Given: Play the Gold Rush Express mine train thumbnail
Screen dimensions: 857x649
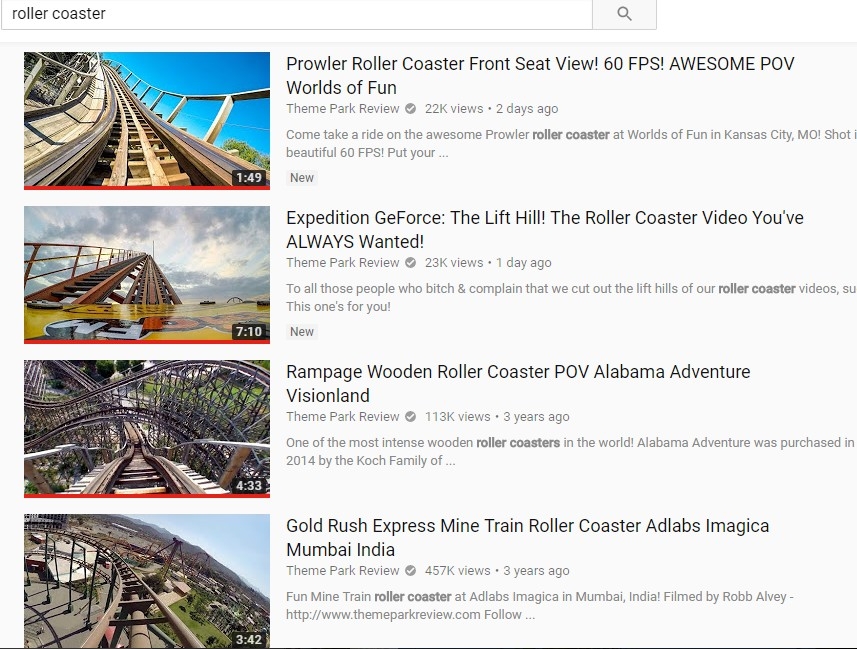Looking at the screenshot, I should click(147, 581).
